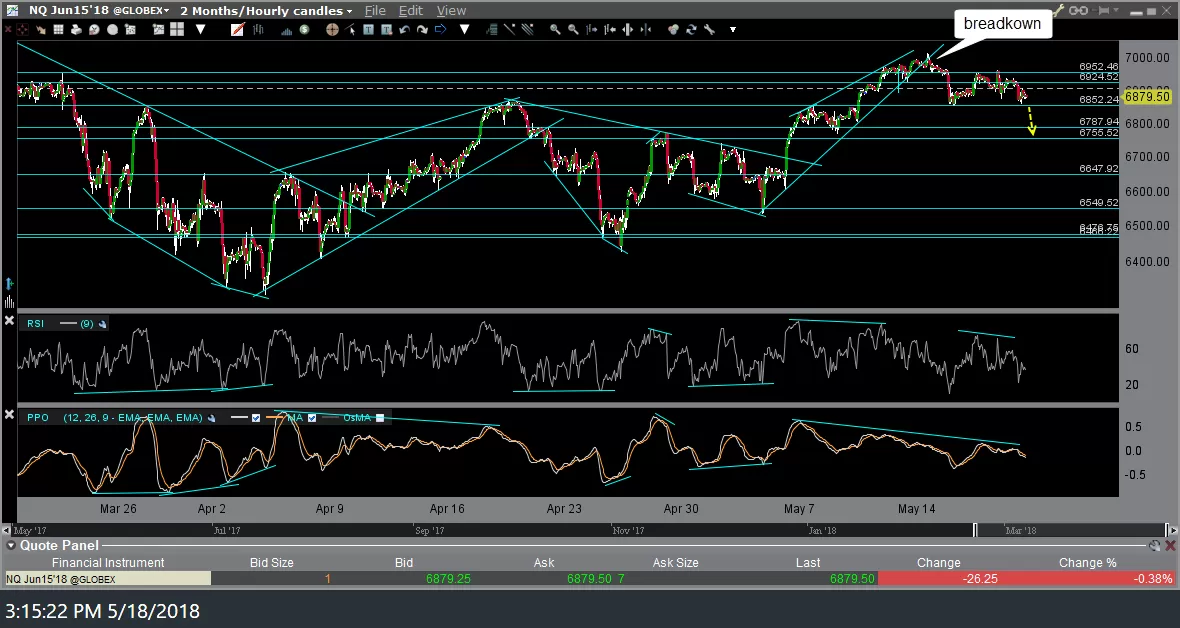Close the RSI indicator panel
Viewport: 1180px width, 628px height.
tap(9, 321)
